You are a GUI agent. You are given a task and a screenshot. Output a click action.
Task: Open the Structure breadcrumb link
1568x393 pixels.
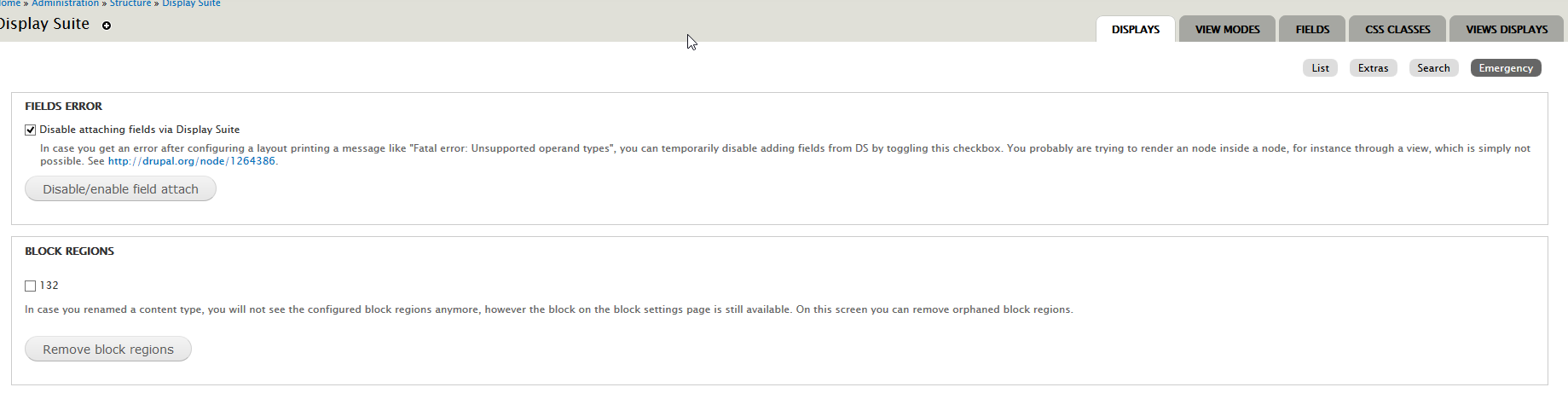130,3
